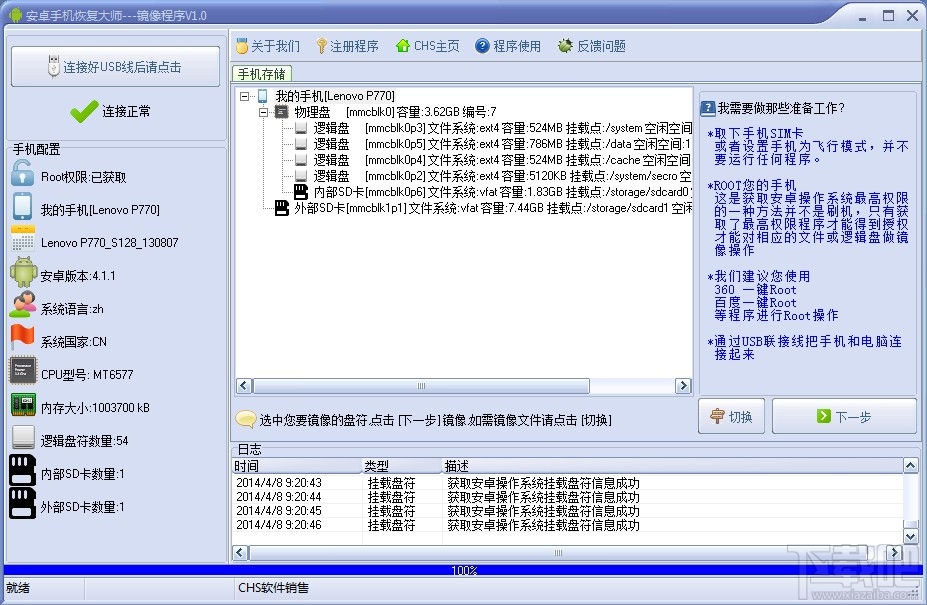Click the system language users icon
Viewport: 927px width, 605px height.
pyautogui.click(x=22, y=305)
